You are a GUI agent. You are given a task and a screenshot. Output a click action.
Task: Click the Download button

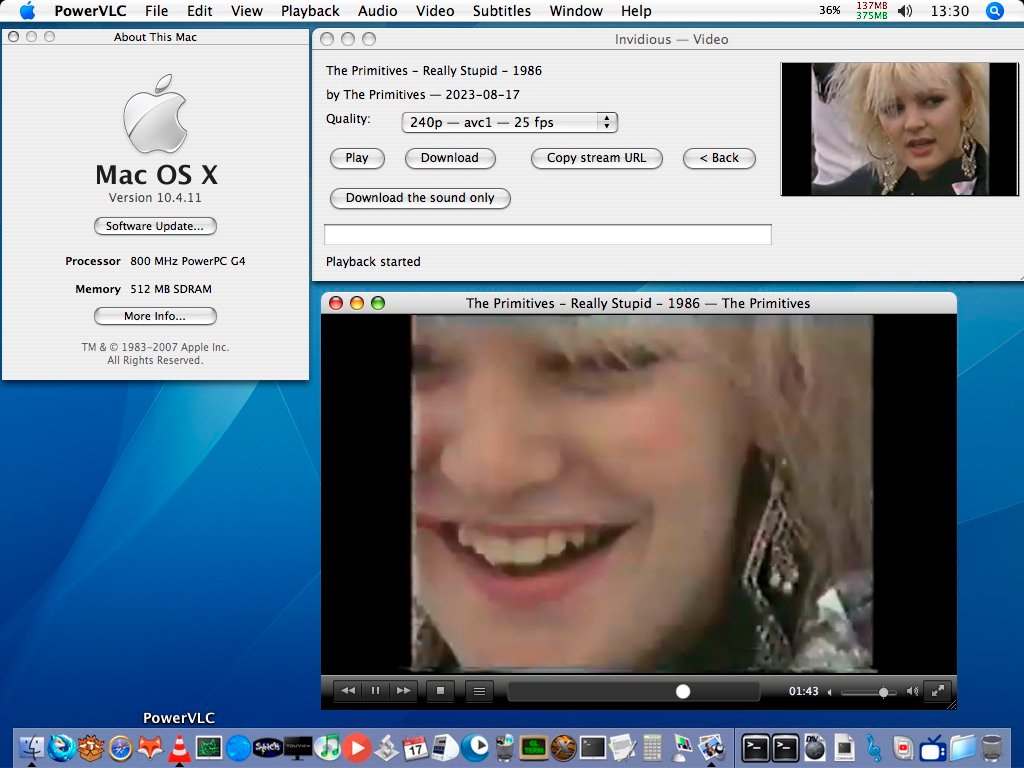click(449, 158)
